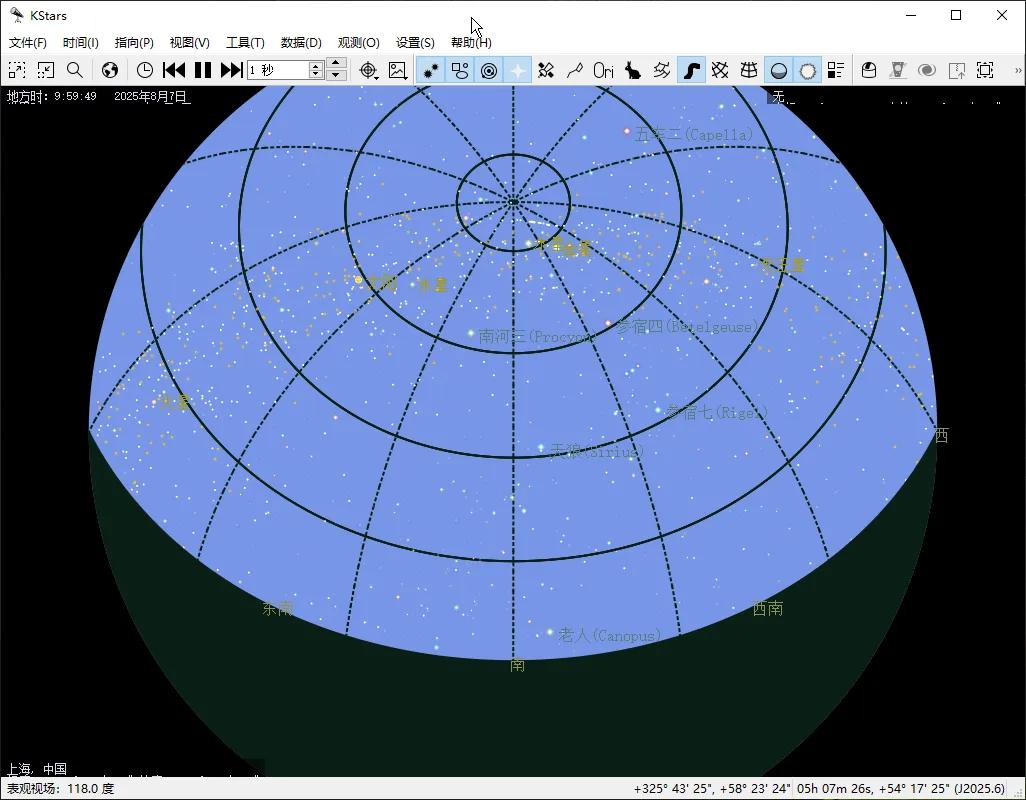Image resolution: width=1026 pixels, height=800 pixels.
Task: Pause the simulation clock
Action: click(x=203, y=70)
